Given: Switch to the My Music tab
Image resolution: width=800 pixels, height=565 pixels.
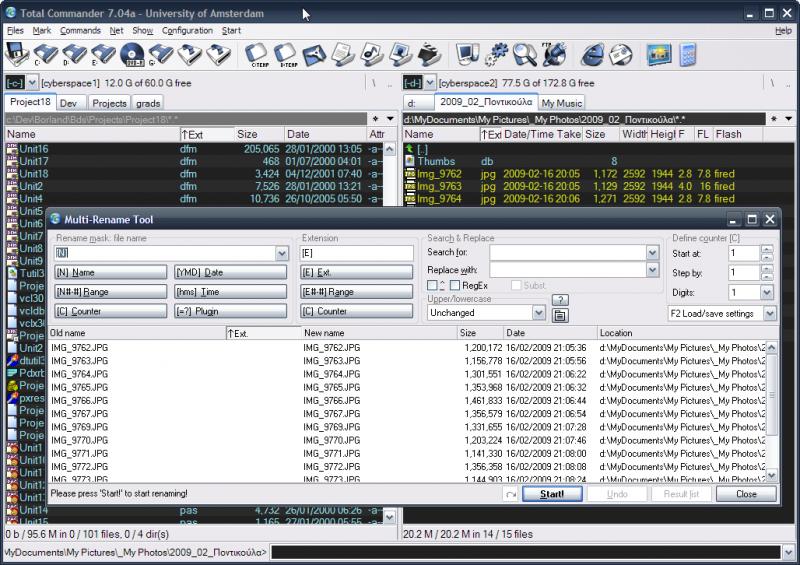Looking at the screenshot, I should (561, 103).
